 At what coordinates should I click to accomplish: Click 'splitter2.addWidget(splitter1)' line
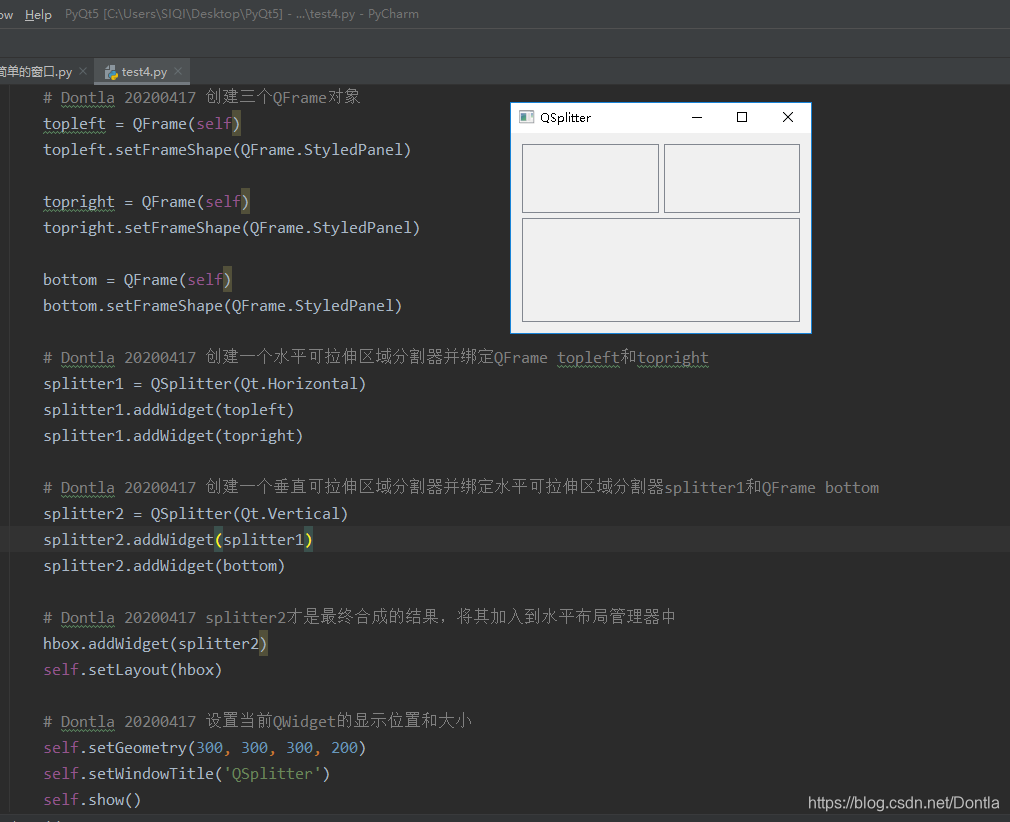178,540
